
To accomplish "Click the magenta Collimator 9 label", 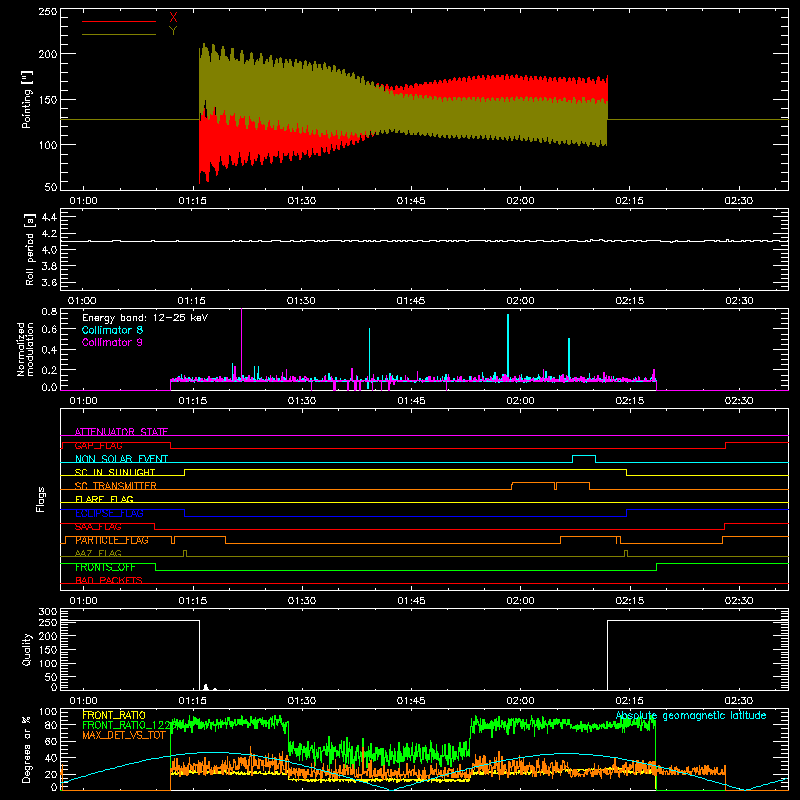I will pos(112,342).
